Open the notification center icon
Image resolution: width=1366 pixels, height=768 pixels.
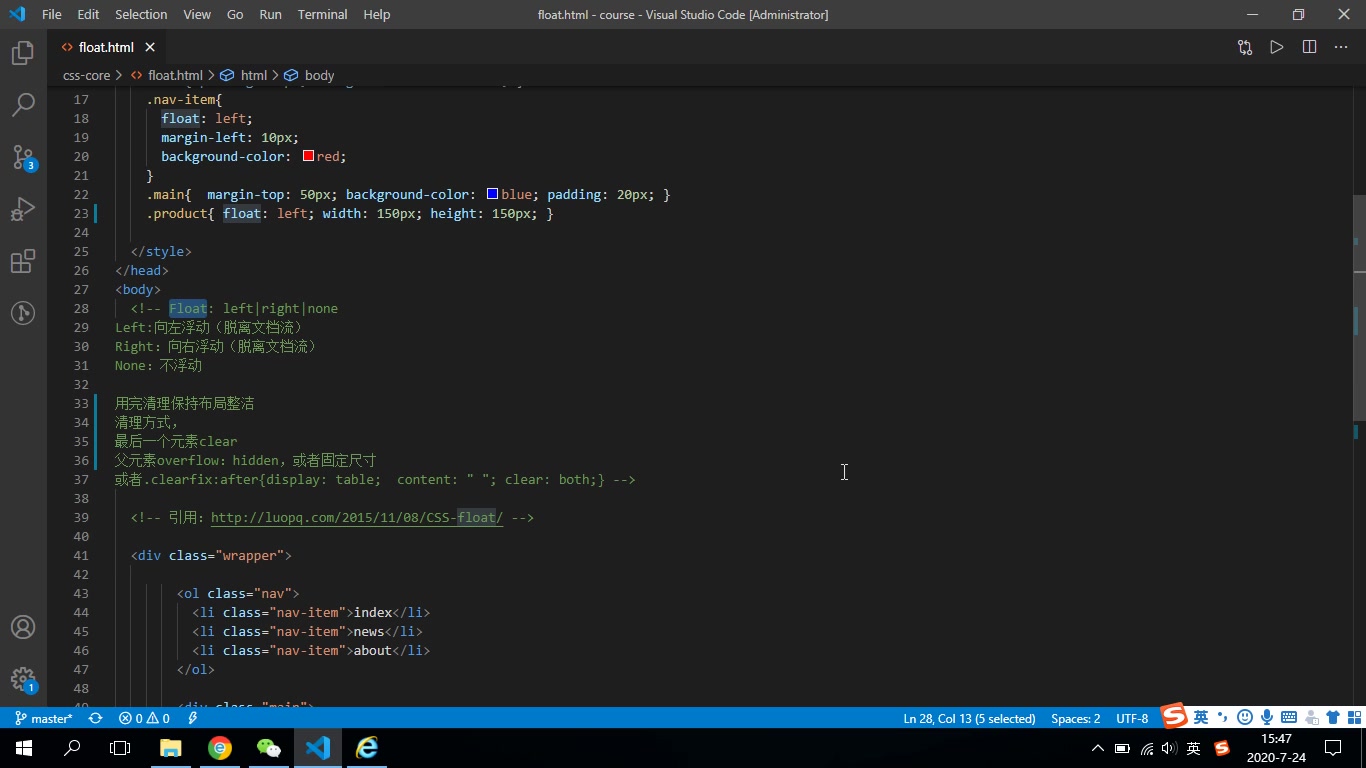click(x=1333, y=748)
